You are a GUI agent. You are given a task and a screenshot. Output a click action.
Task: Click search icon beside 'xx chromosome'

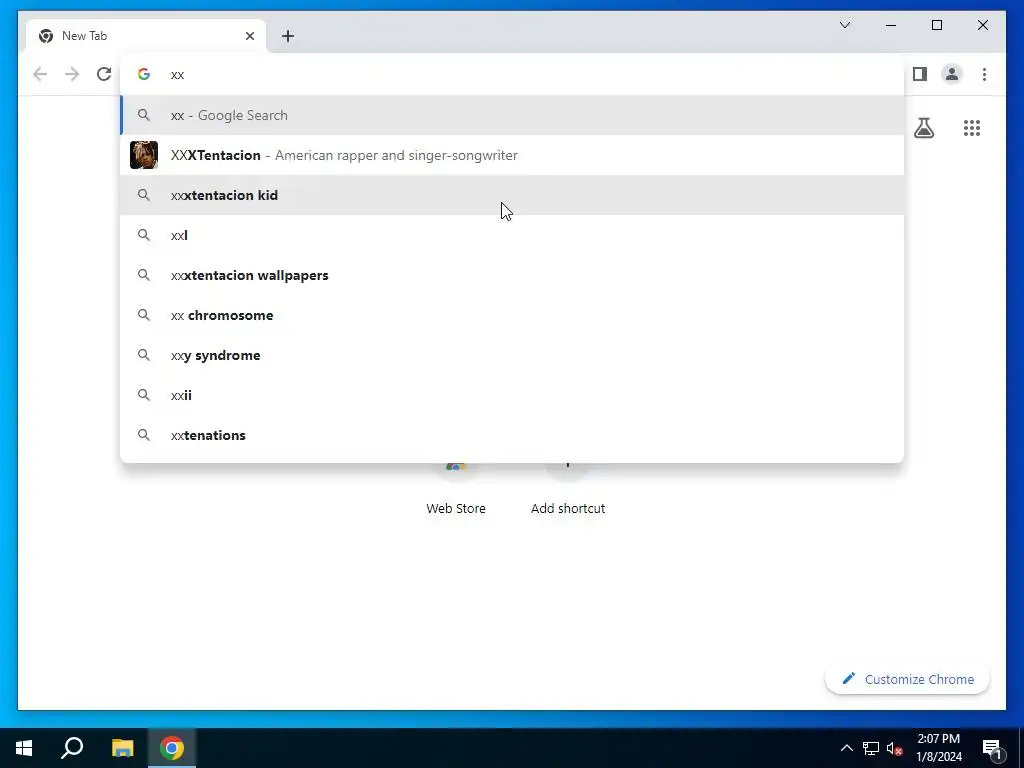pyautogui.click(x=144, y=315)
